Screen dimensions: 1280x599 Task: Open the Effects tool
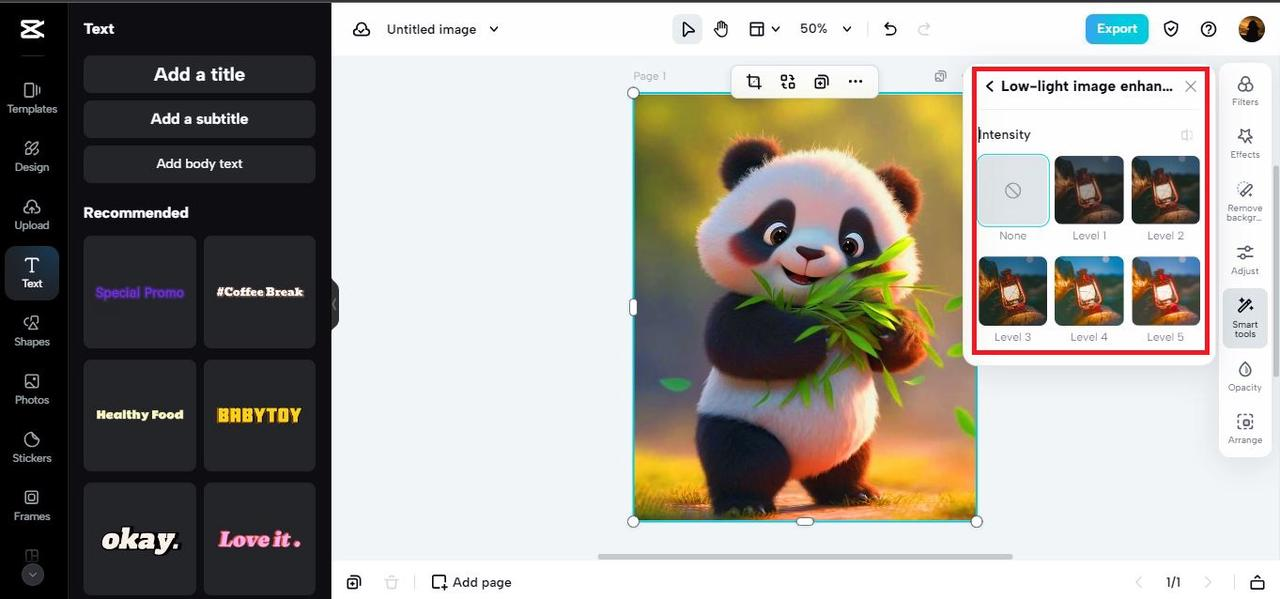[x=1245, y=143]
